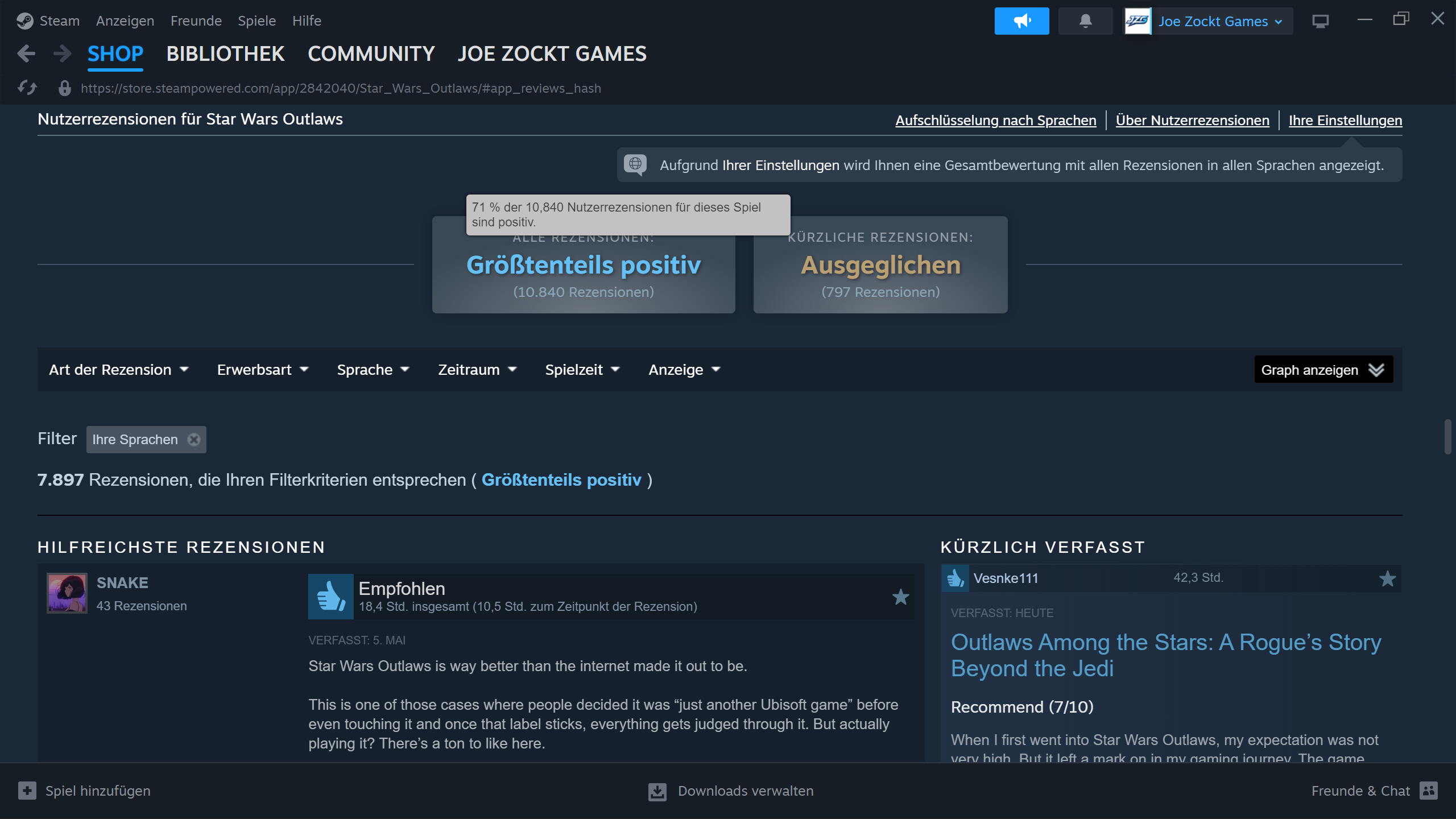
Task: Open the Freunde menu
Action: click(196, 21)
